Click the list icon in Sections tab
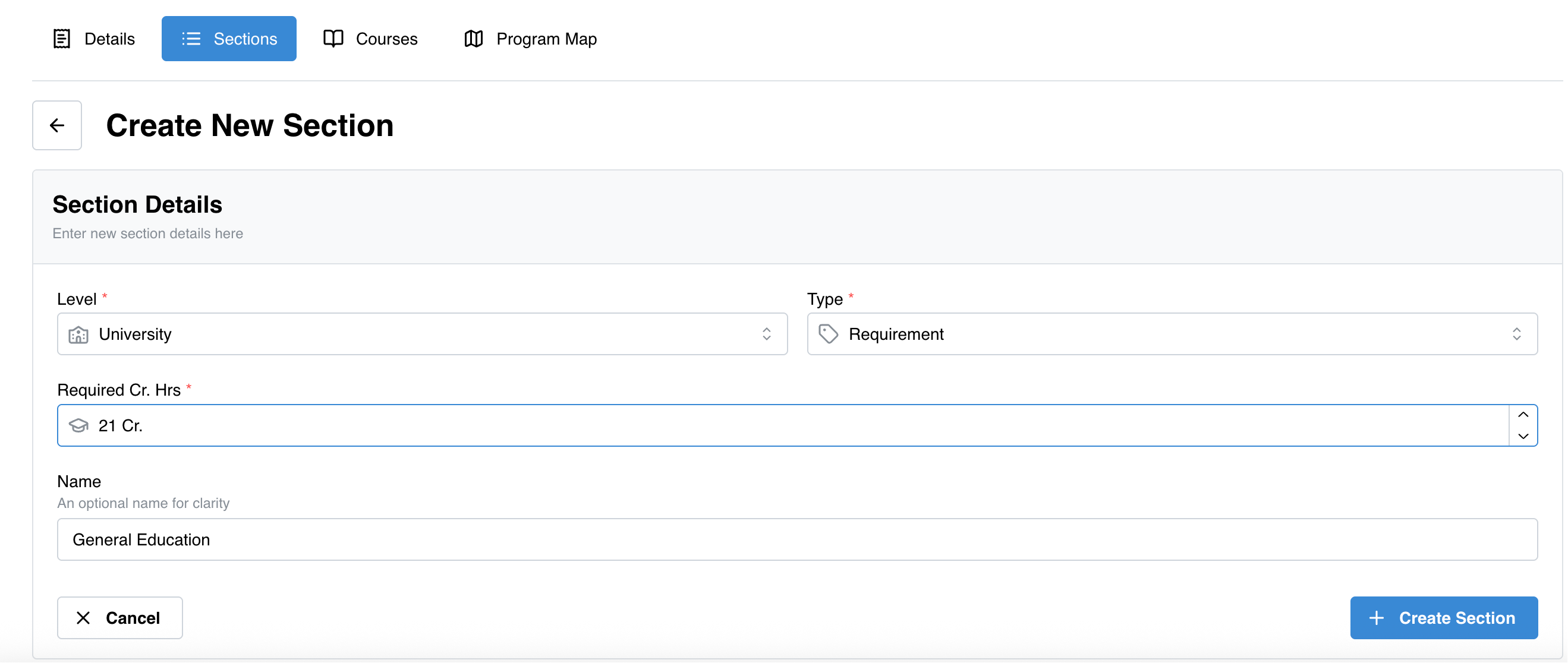The image size is (1568, 663). point(191,39)
